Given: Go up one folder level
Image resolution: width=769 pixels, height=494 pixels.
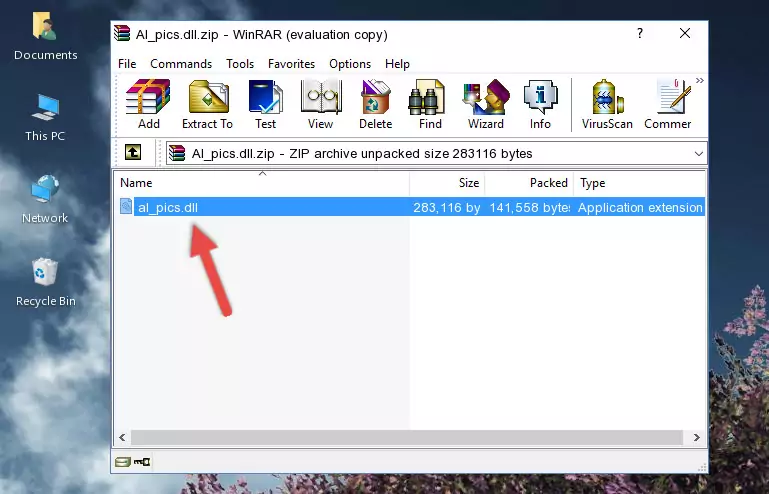Looking at the screenshot, I should point(133,152).
